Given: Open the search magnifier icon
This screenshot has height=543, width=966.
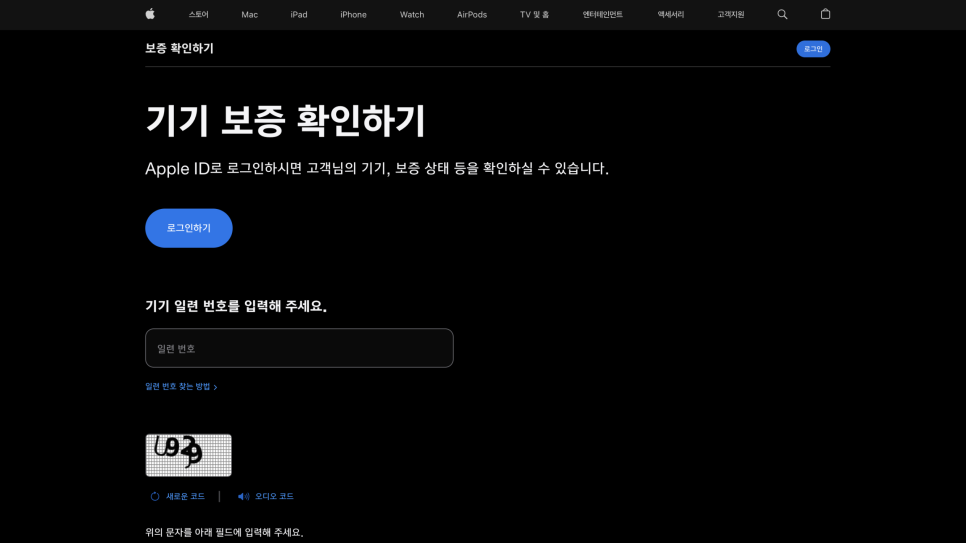Looking at the screenshot, I should click(782, 14).
